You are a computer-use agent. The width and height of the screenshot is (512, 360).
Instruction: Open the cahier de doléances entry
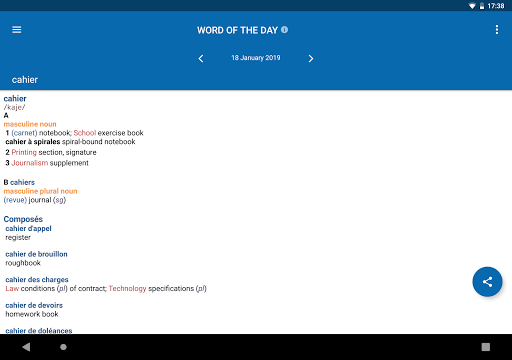tap(39, 330)
